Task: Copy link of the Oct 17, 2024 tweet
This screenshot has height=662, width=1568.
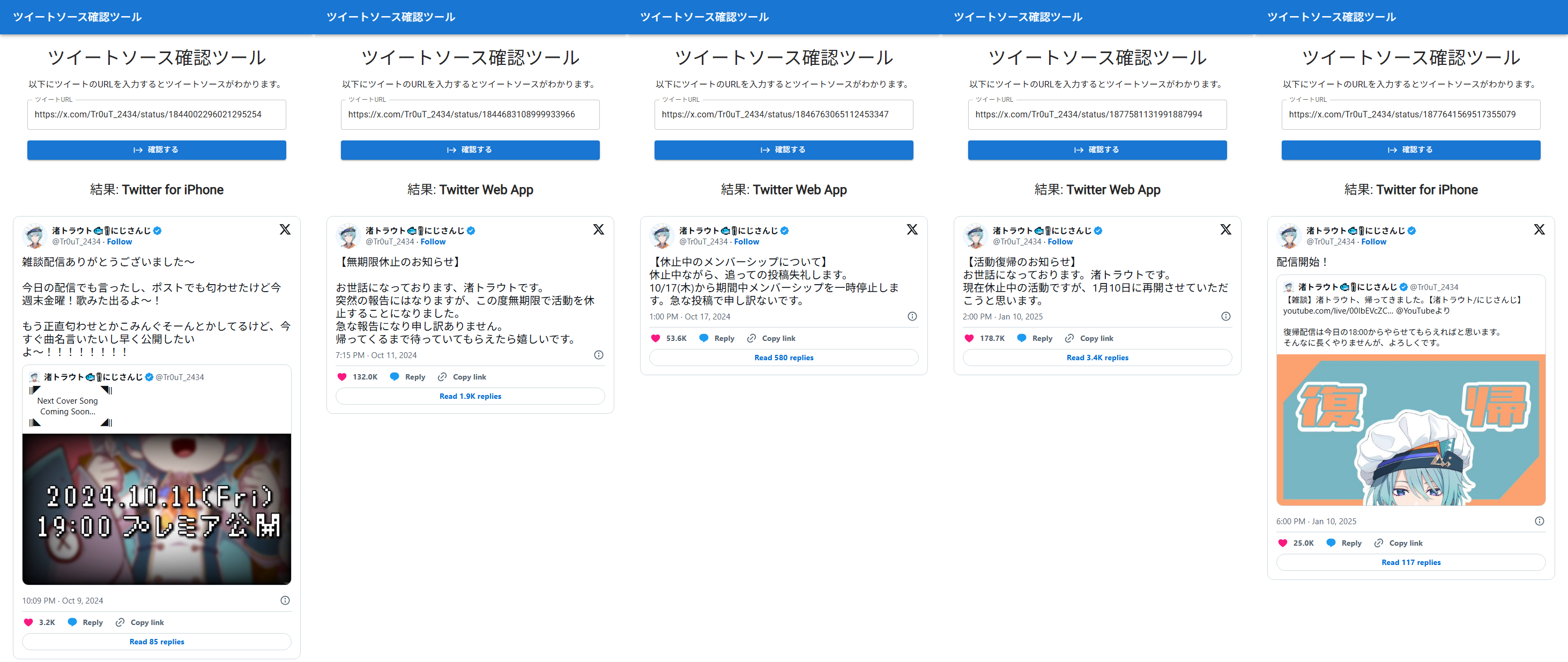Action: coord(771,338)
